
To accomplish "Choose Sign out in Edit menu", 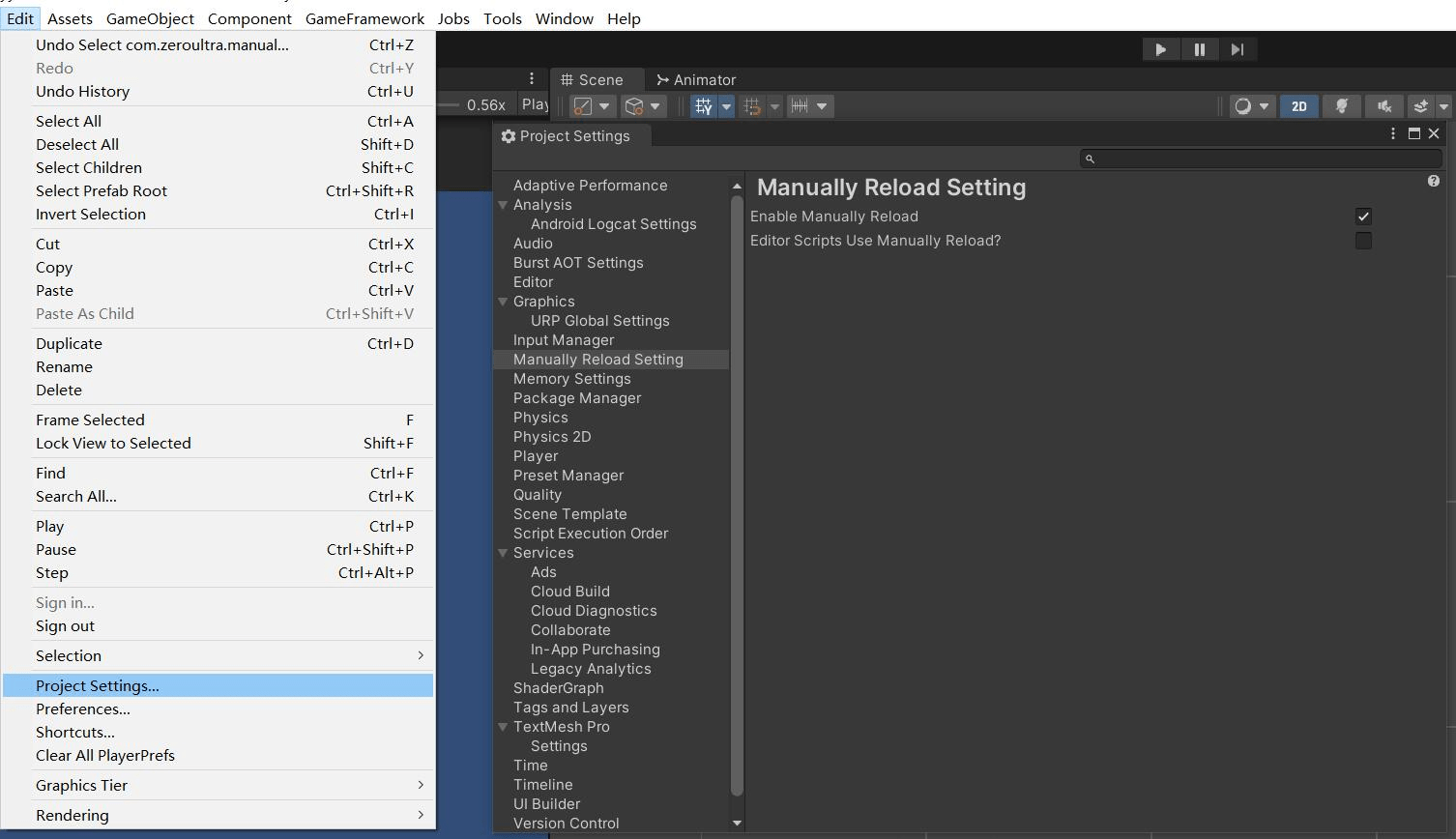I will [218, 626].
